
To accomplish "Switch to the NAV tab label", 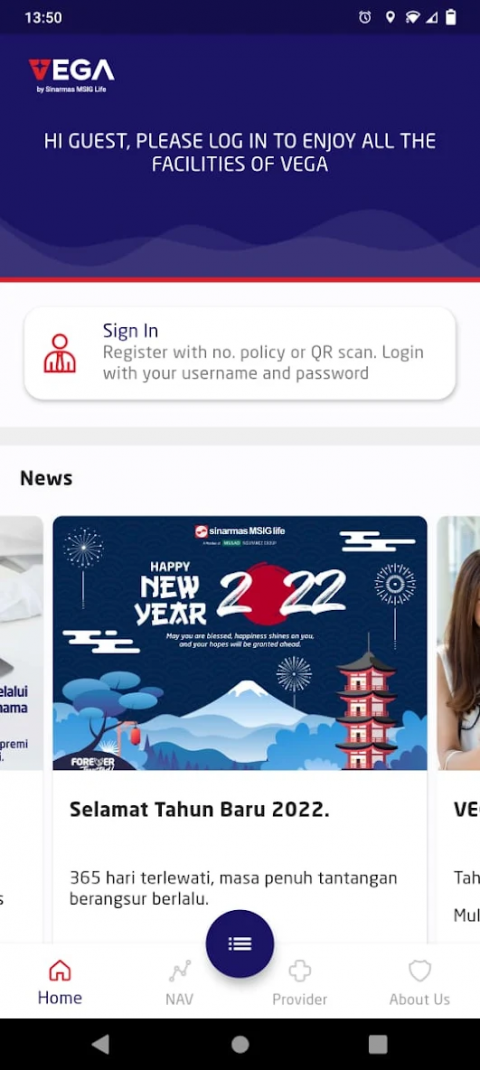I will click(180, 999).
